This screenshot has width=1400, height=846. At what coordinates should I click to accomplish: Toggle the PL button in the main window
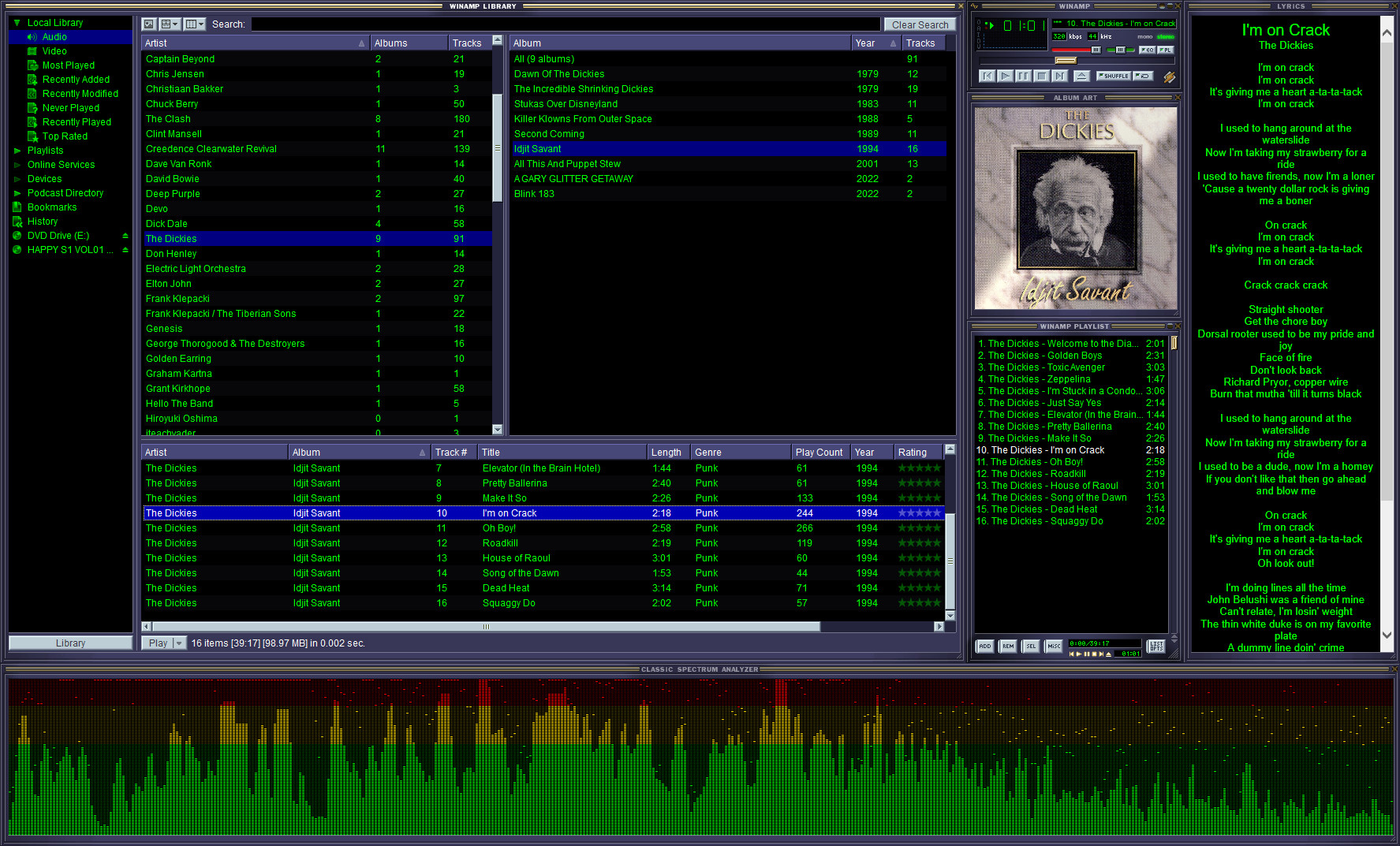1166,50
